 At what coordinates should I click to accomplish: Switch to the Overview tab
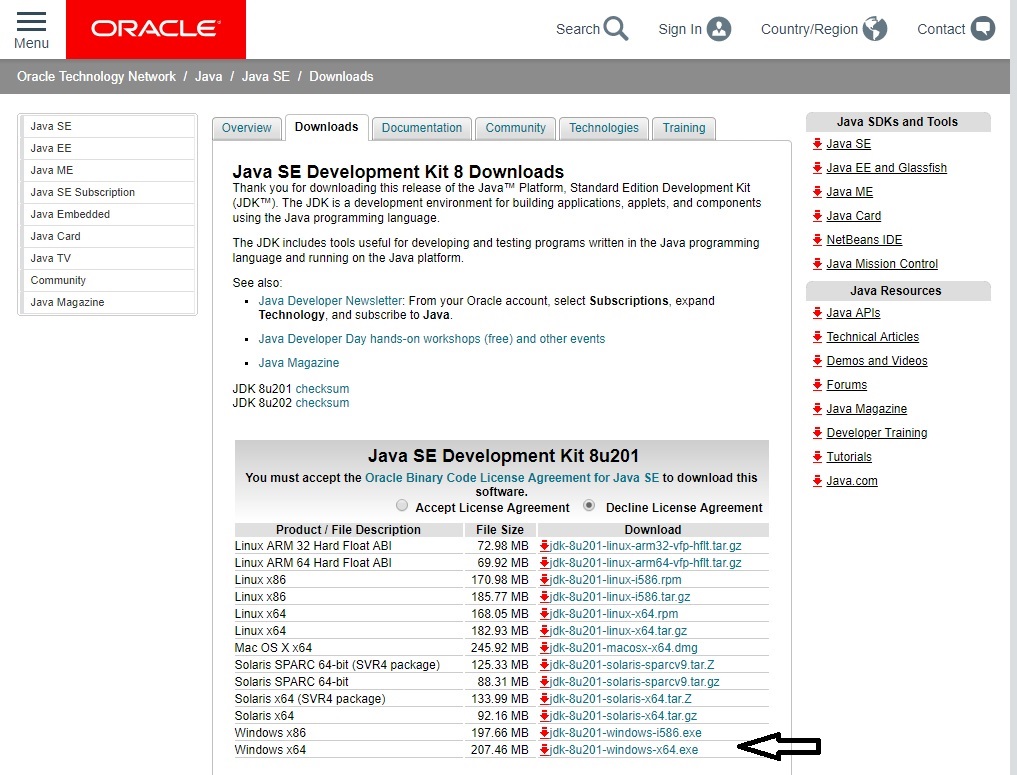246,128
